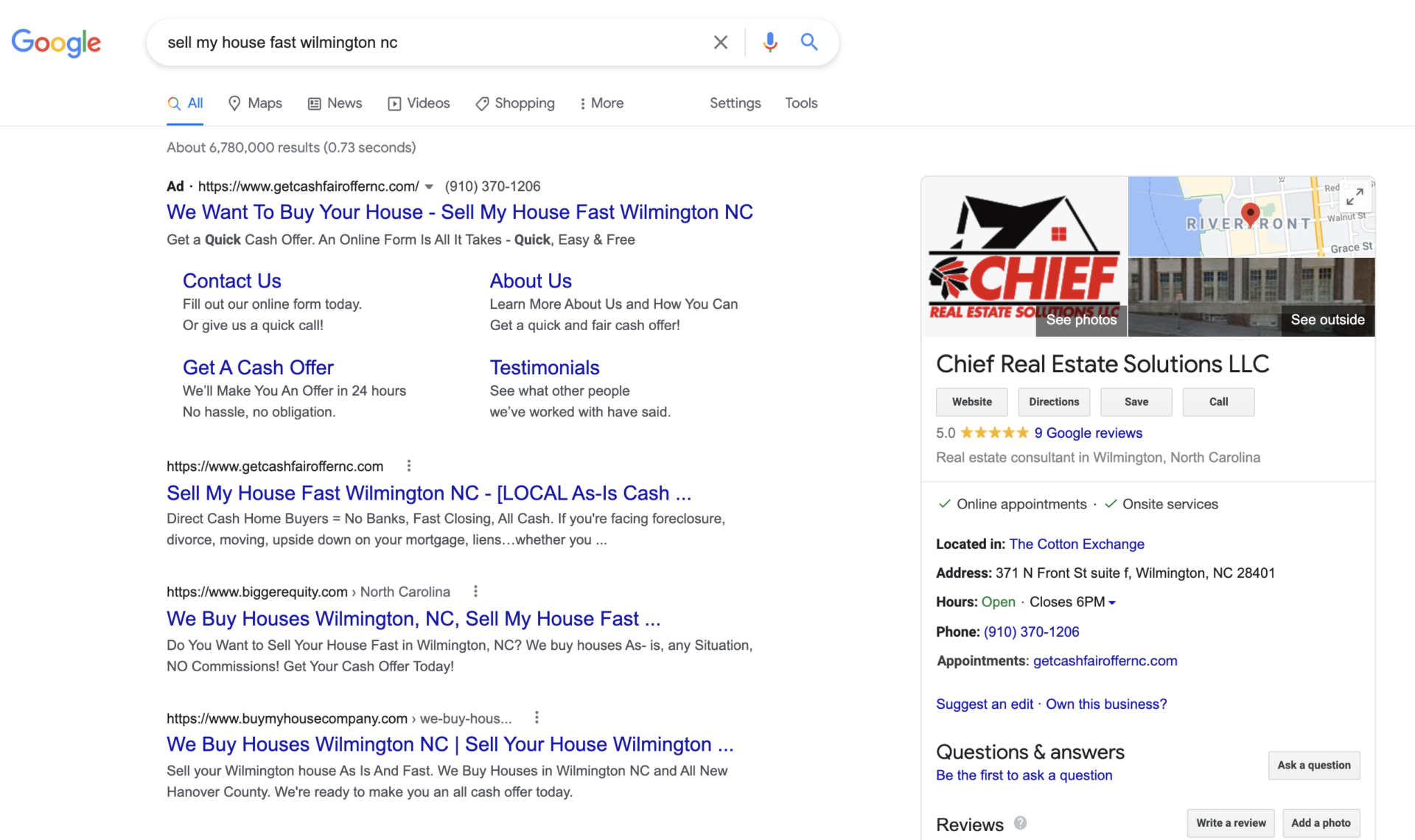Start voice search with the microphone icon

[769, 43]
